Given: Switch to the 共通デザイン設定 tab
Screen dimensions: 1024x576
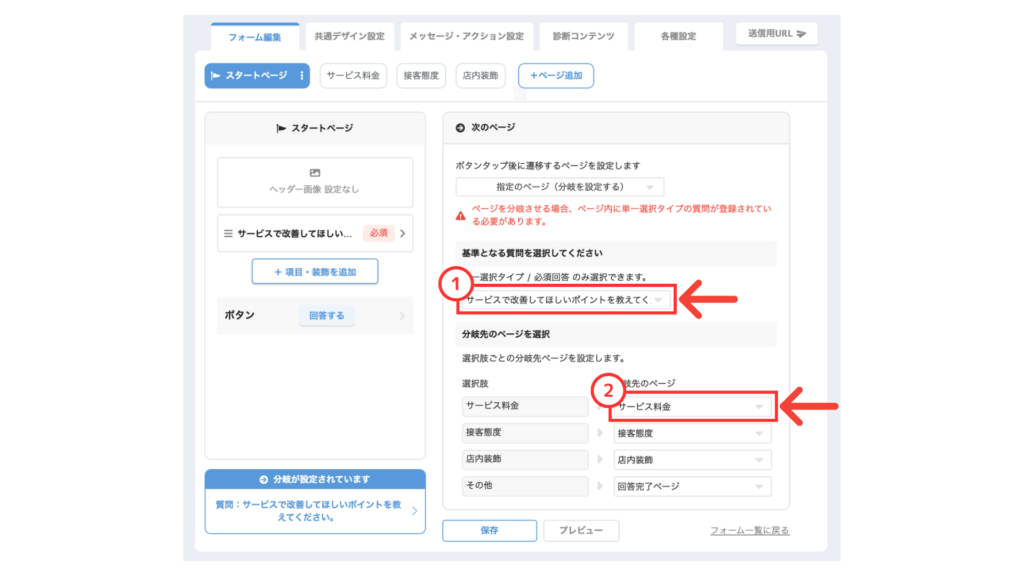Looking at the screenshot, I should [349, 36].
